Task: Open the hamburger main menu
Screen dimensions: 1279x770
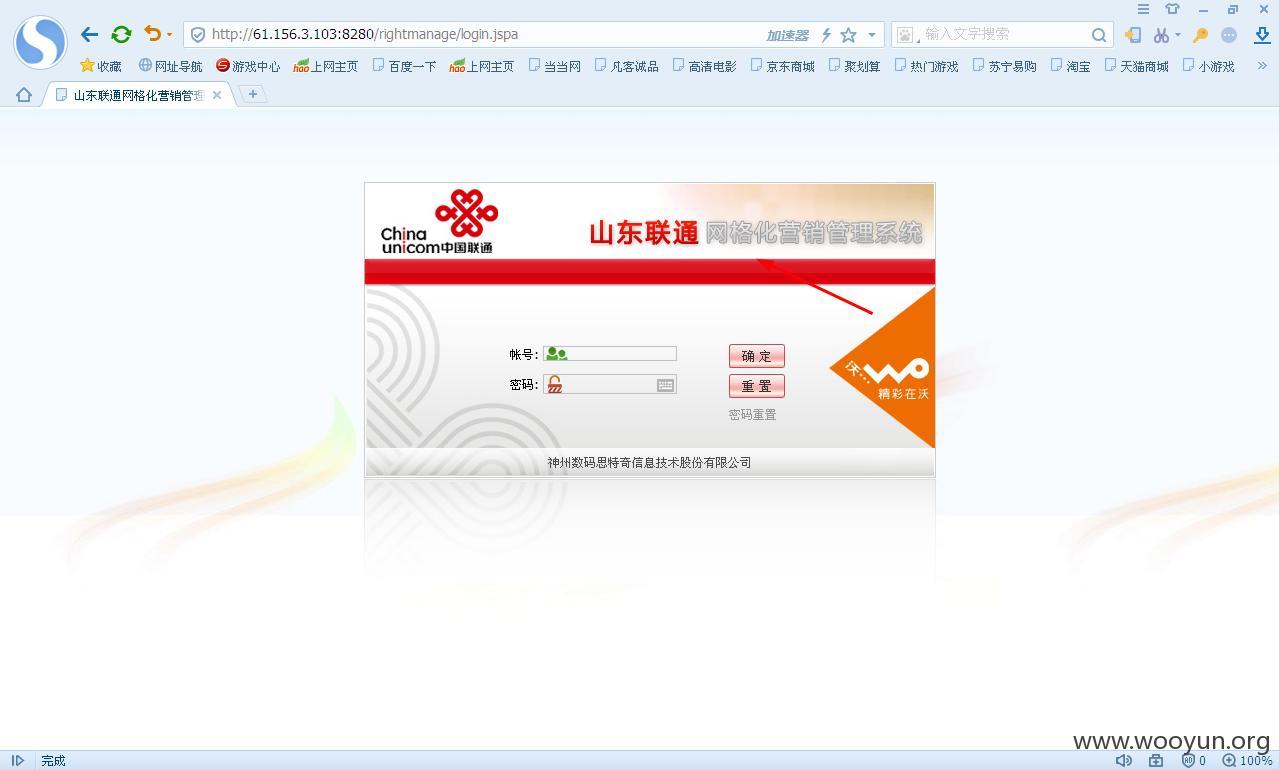Action: tap(1143, 9)
